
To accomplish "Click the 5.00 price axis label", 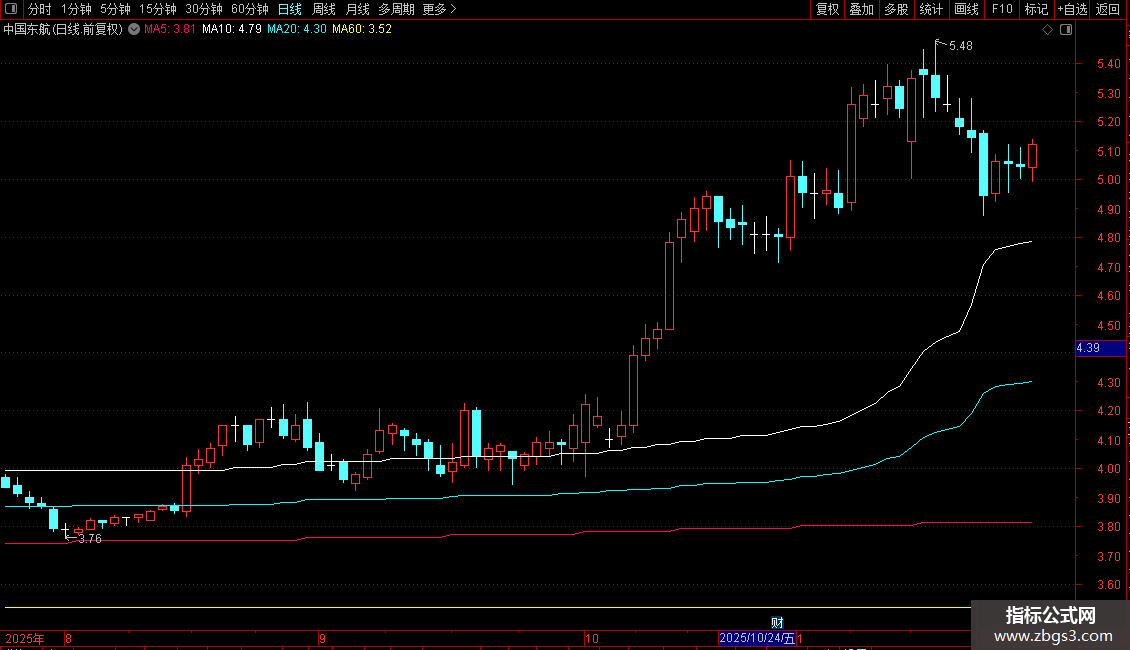I will click(x=1108, y=180).
